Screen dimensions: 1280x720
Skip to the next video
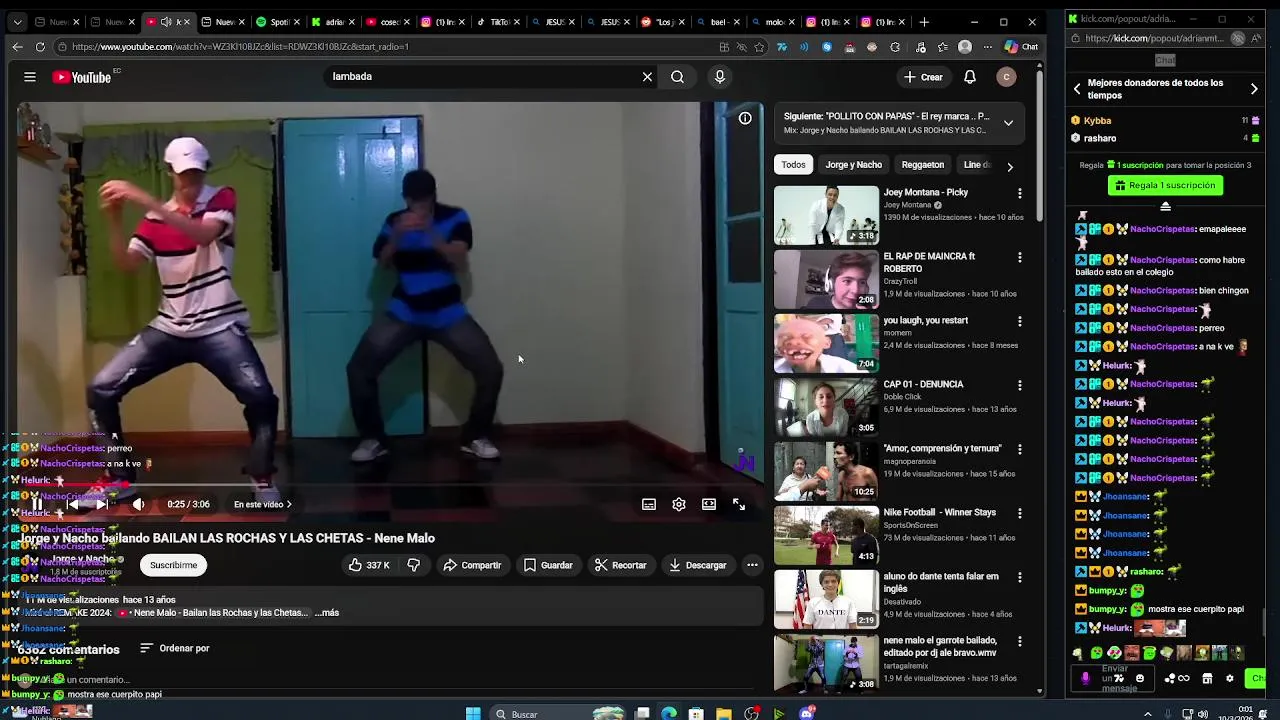tap(101, 504)
